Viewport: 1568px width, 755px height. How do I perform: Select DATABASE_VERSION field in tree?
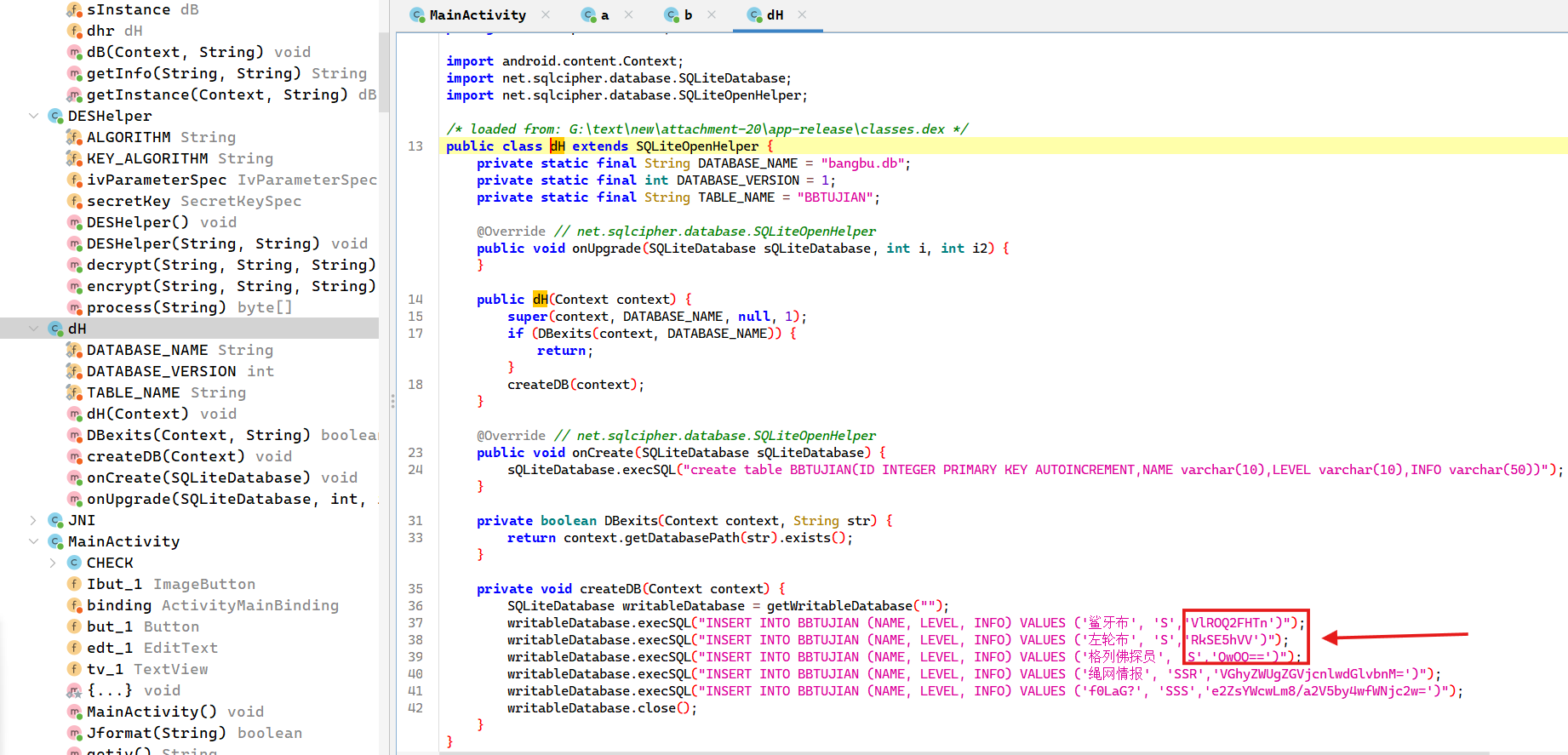(180, 371)
